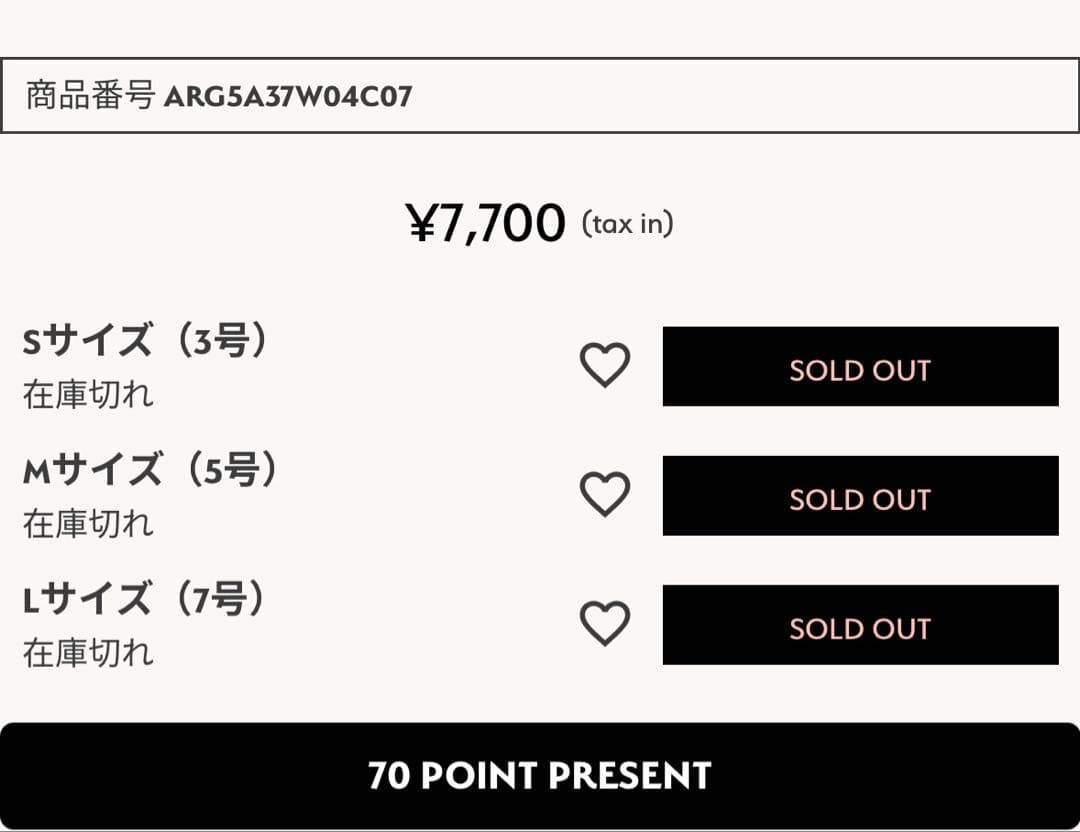Click 在庫切れ status under S size

tap(88, 395)
